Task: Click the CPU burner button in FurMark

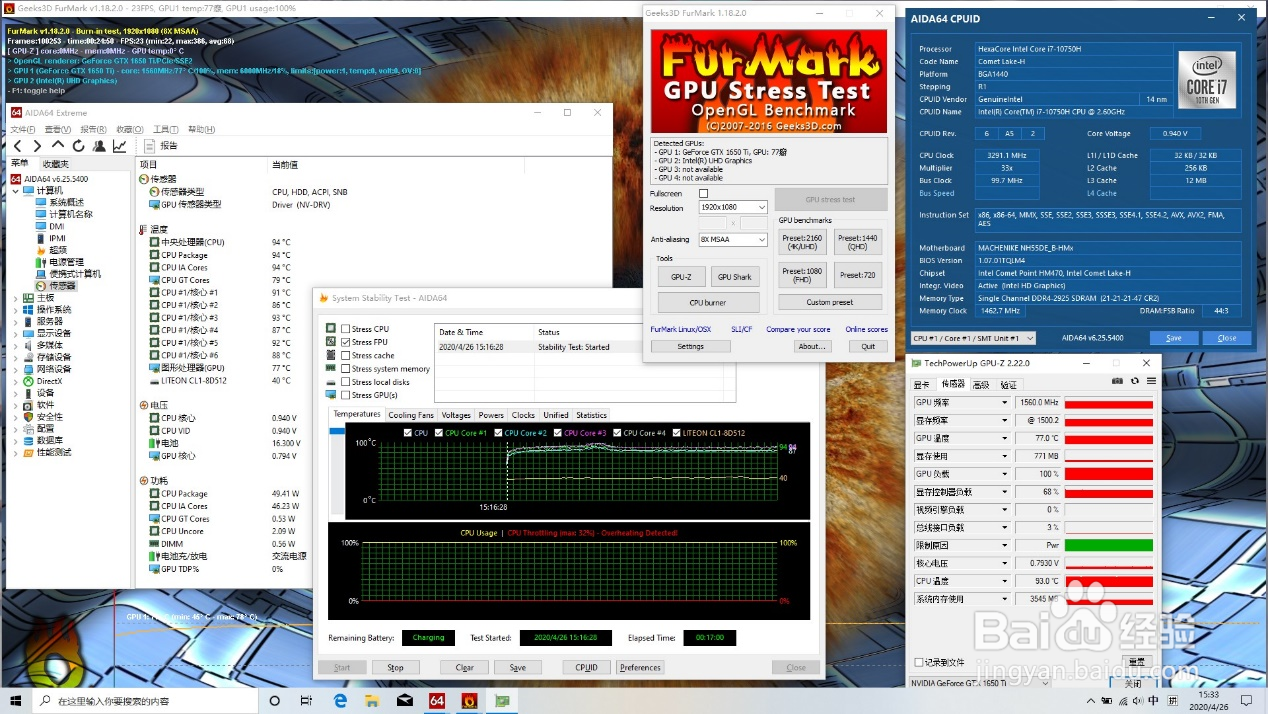Action: coord(708,302)
